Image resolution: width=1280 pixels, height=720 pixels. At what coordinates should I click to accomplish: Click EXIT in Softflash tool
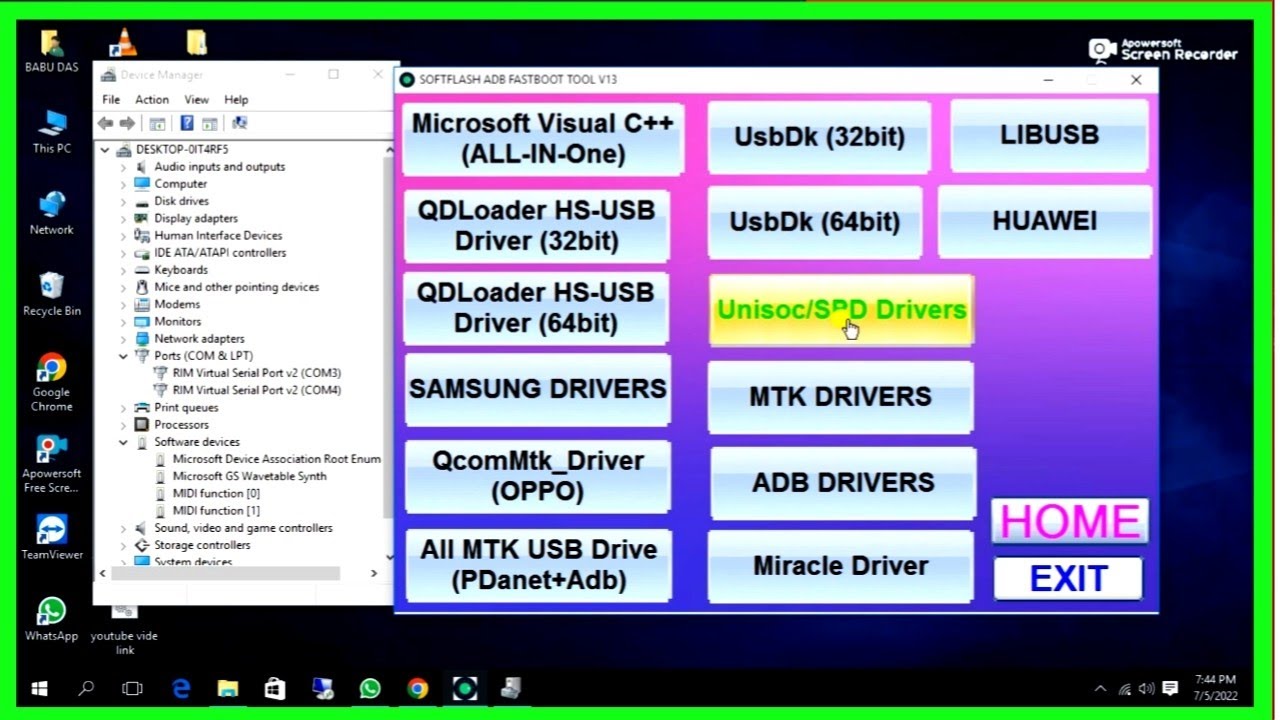pos(1068,578)
